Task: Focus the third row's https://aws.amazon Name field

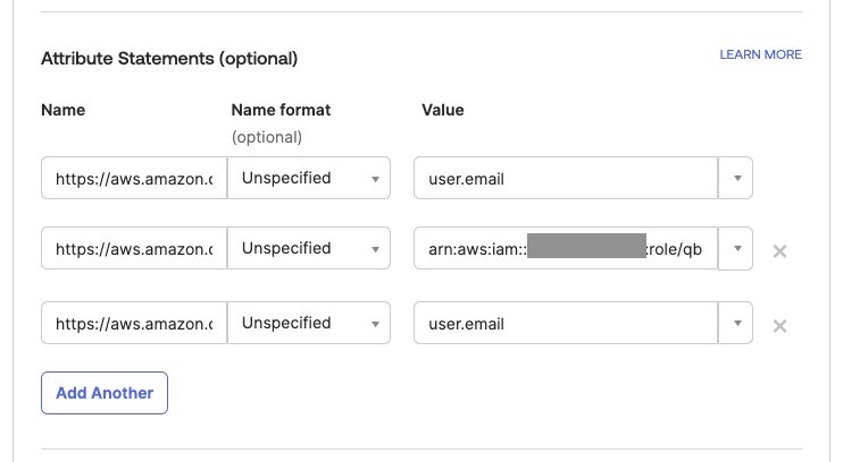Action: 134,323
